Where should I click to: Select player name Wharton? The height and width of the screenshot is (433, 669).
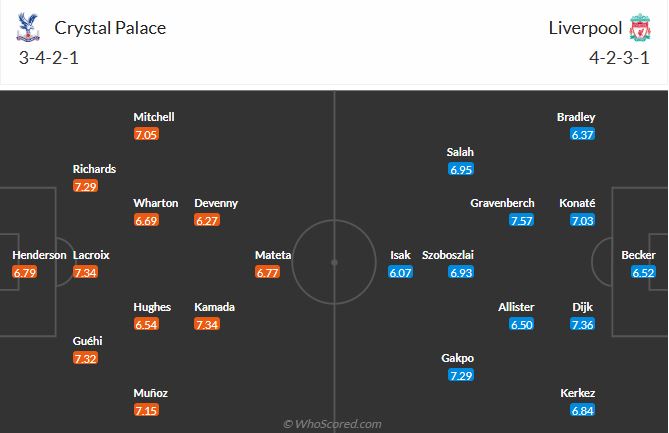click(x=156, y=203)
